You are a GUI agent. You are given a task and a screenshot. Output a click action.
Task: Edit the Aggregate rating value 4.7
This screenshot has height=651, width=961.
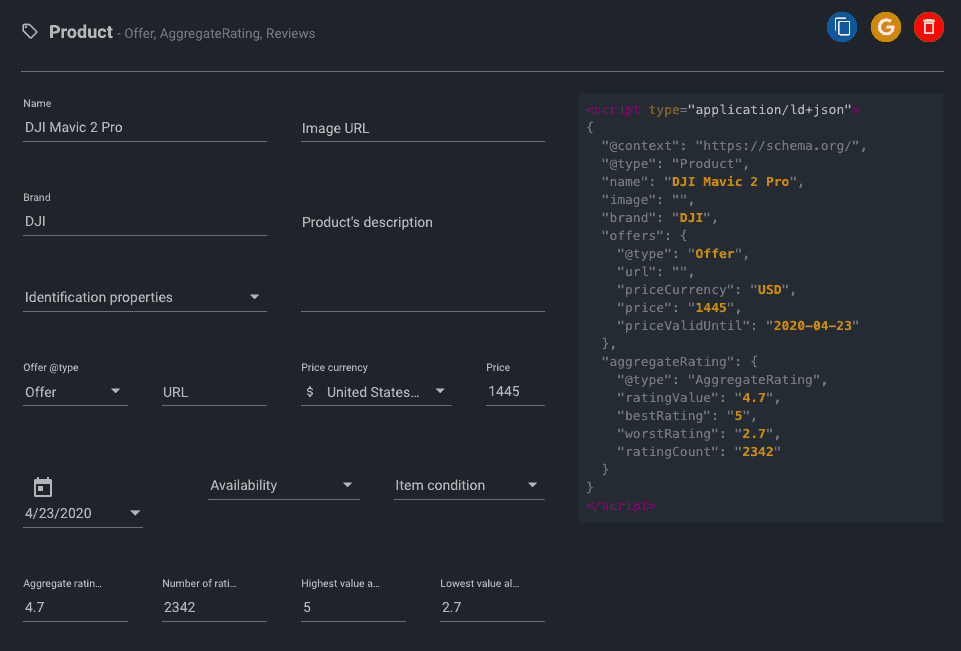pos(75,607)
